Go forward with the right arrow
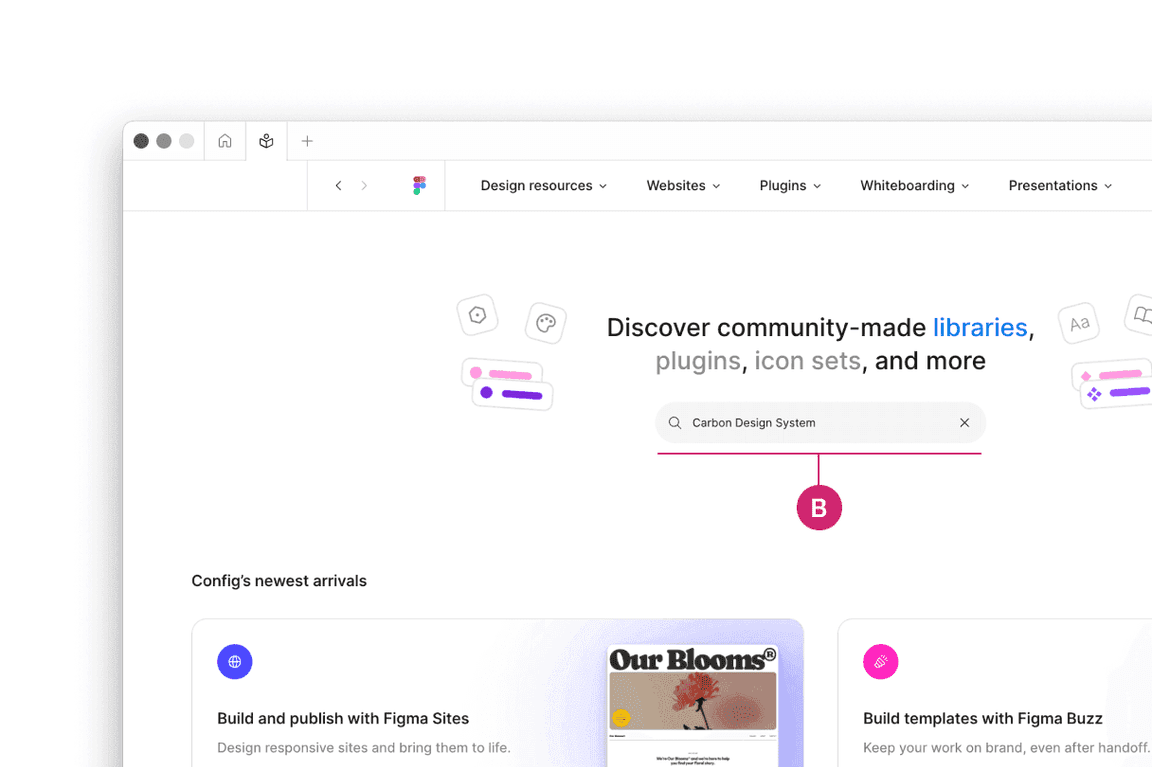 (364, 186)
